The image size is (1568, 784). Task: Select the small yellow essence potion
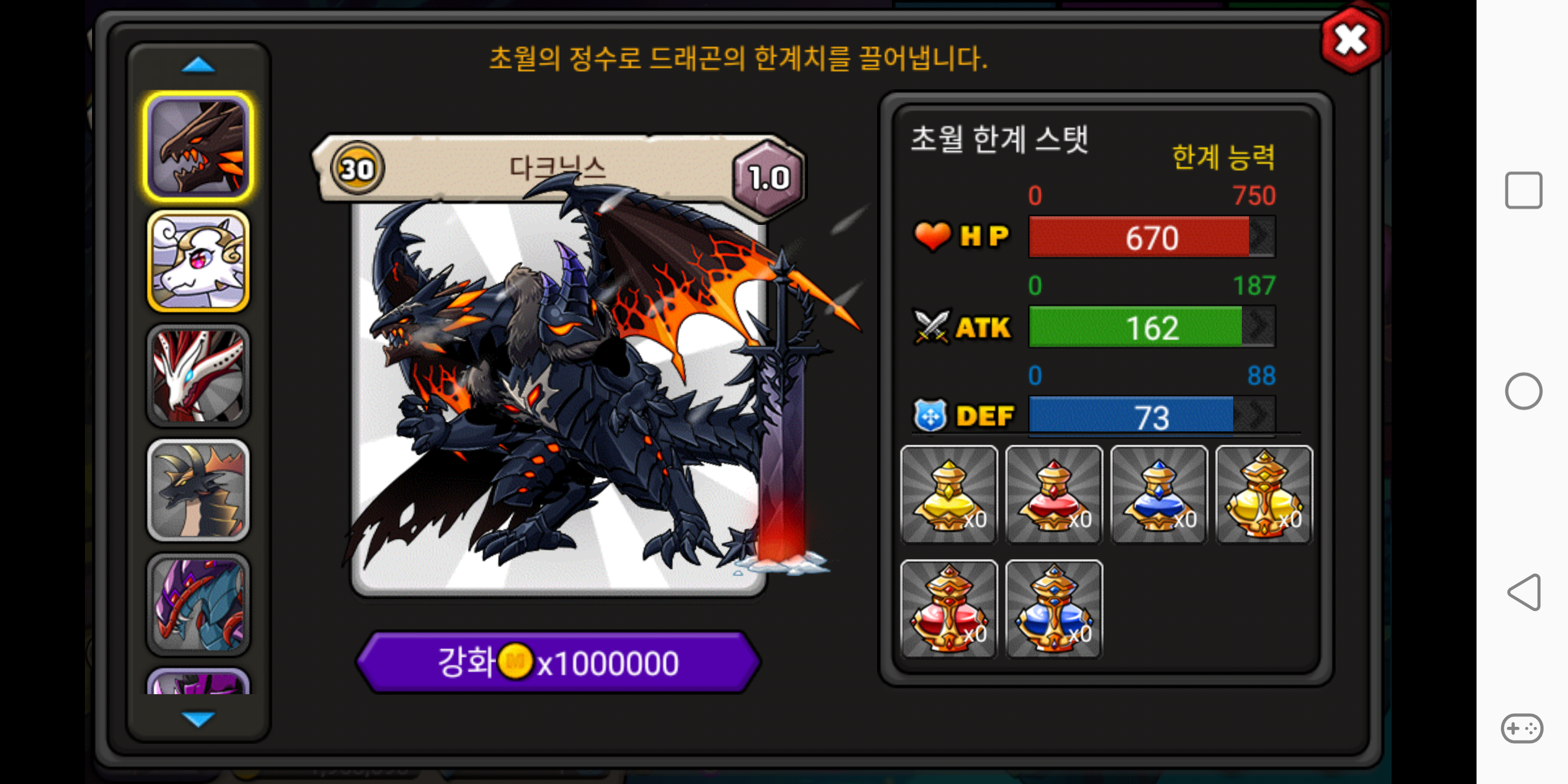[948, 494]
